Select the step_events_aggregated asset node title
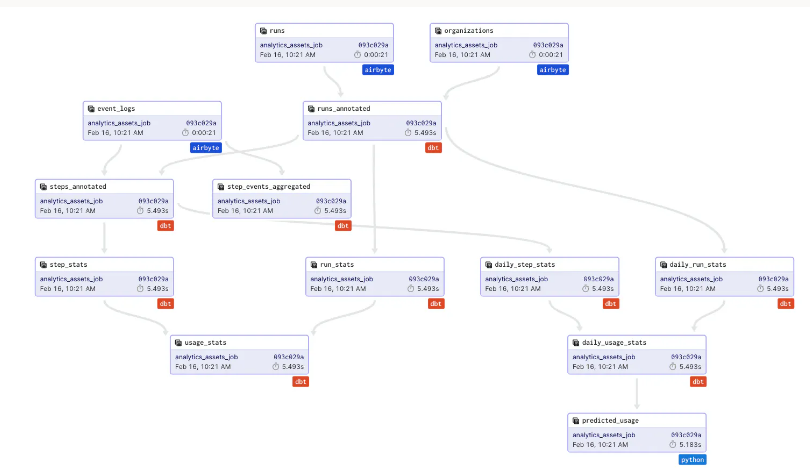The image size is (810, 473). tap(269, 186)
